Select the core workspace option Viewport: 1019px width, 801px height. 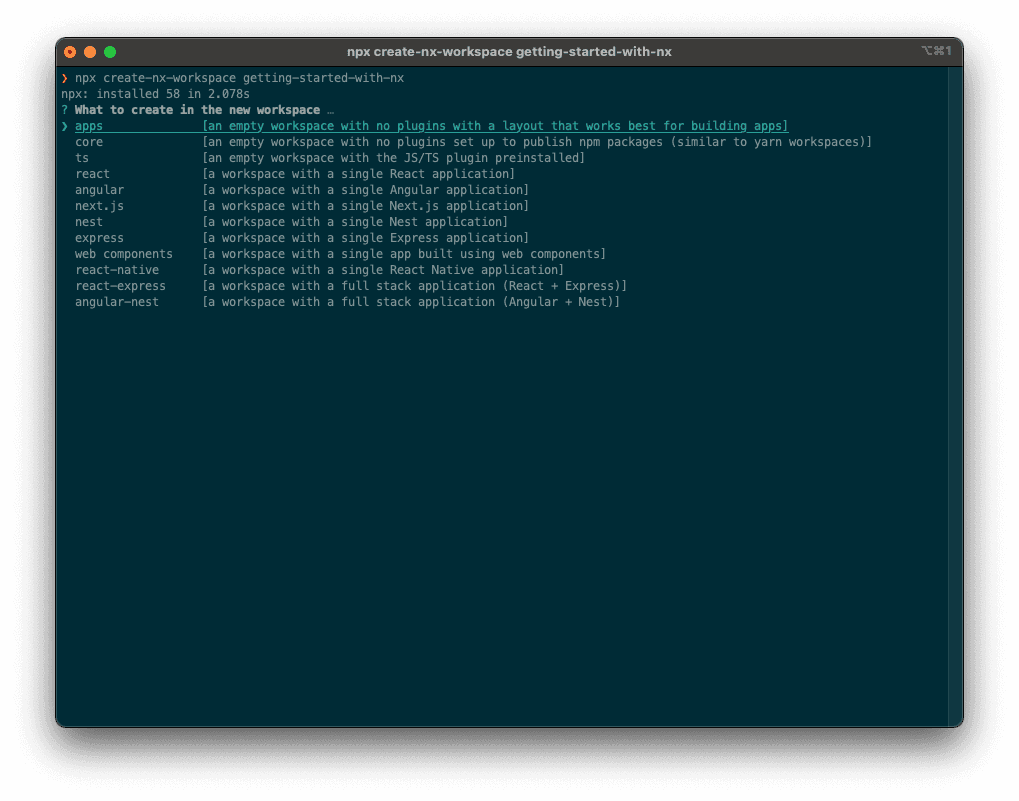click(x=89, y=142)
